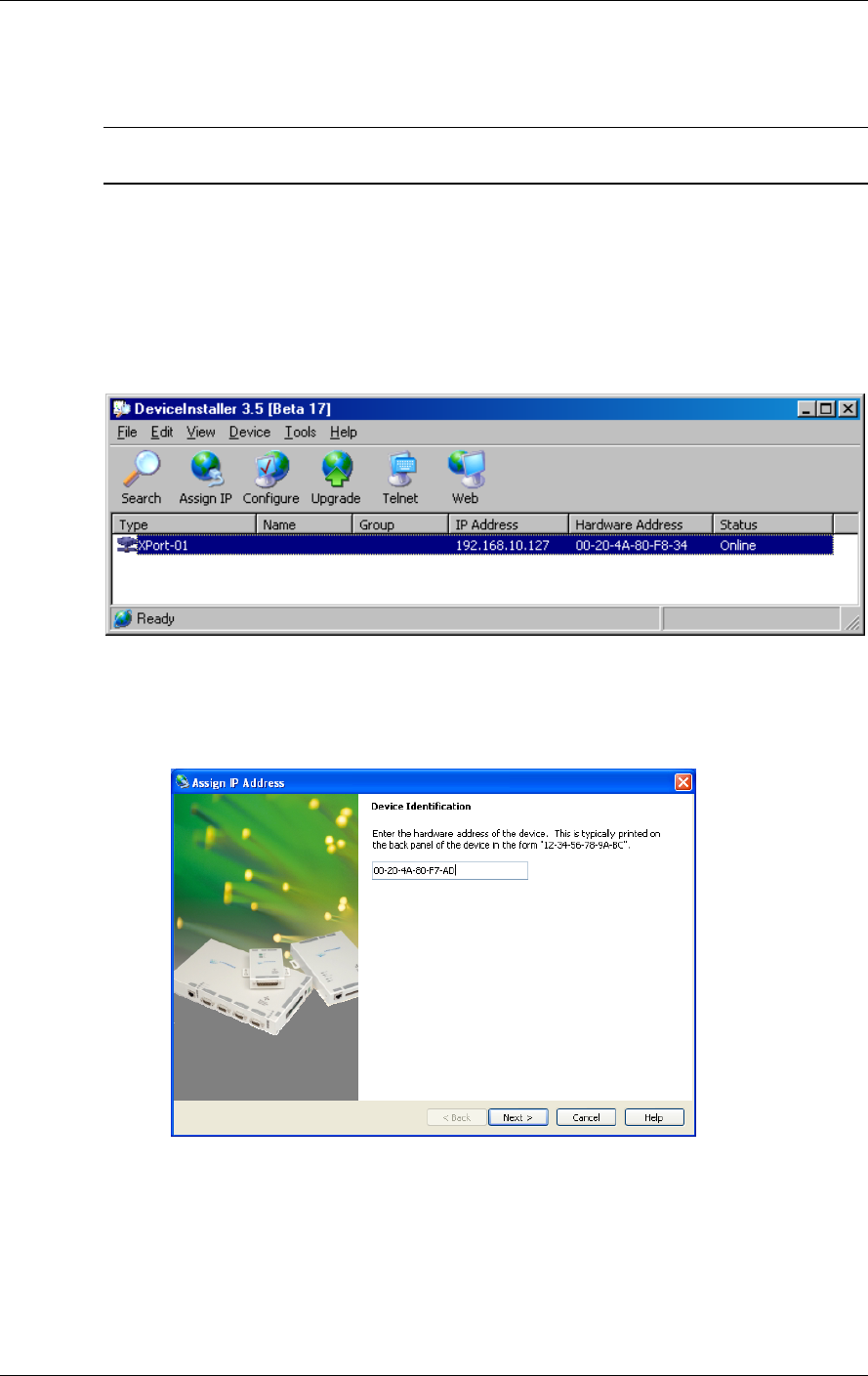Click the IP address 192.168.10.127 cell
868x1376 pixels.
[502, 545]
